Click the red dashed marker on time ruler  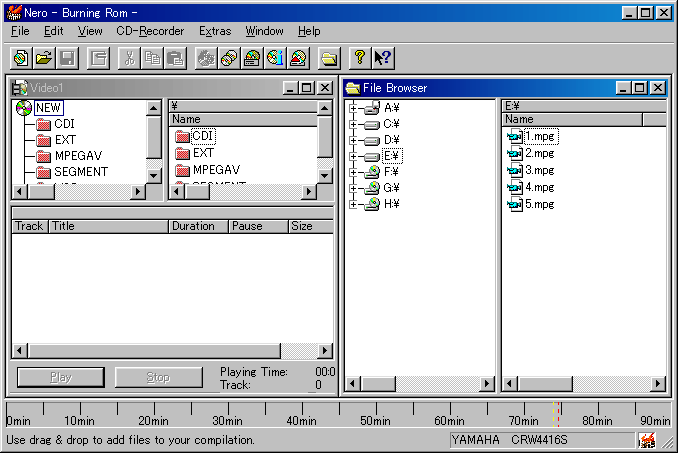click(559, 414)
